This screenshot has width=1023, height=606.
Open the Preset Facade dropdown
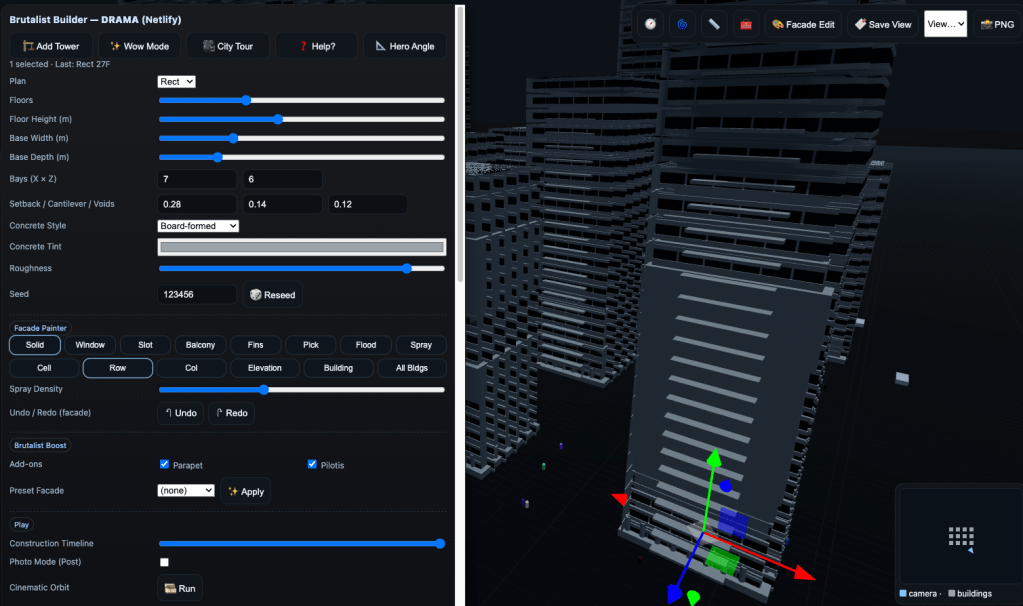tap(186, 491)
